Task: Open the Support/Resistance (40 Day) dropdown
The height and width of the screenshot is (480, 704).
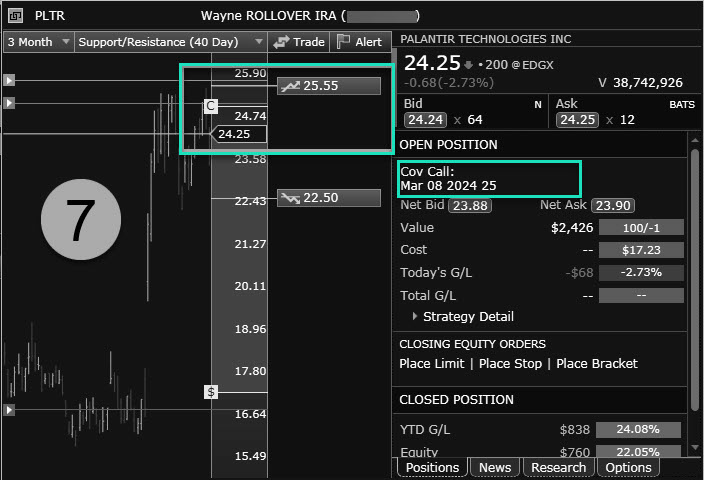Action: [170, 42]
